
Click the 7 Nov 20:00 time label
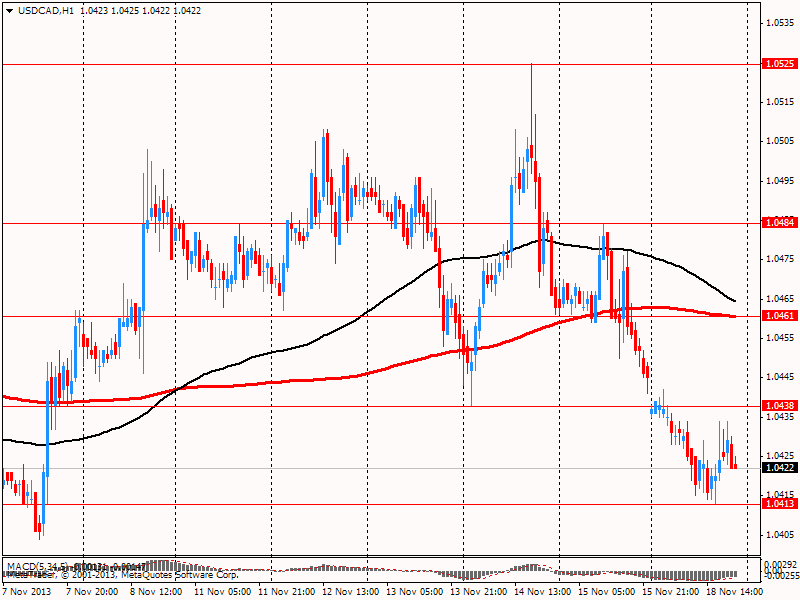click(92, 591)
